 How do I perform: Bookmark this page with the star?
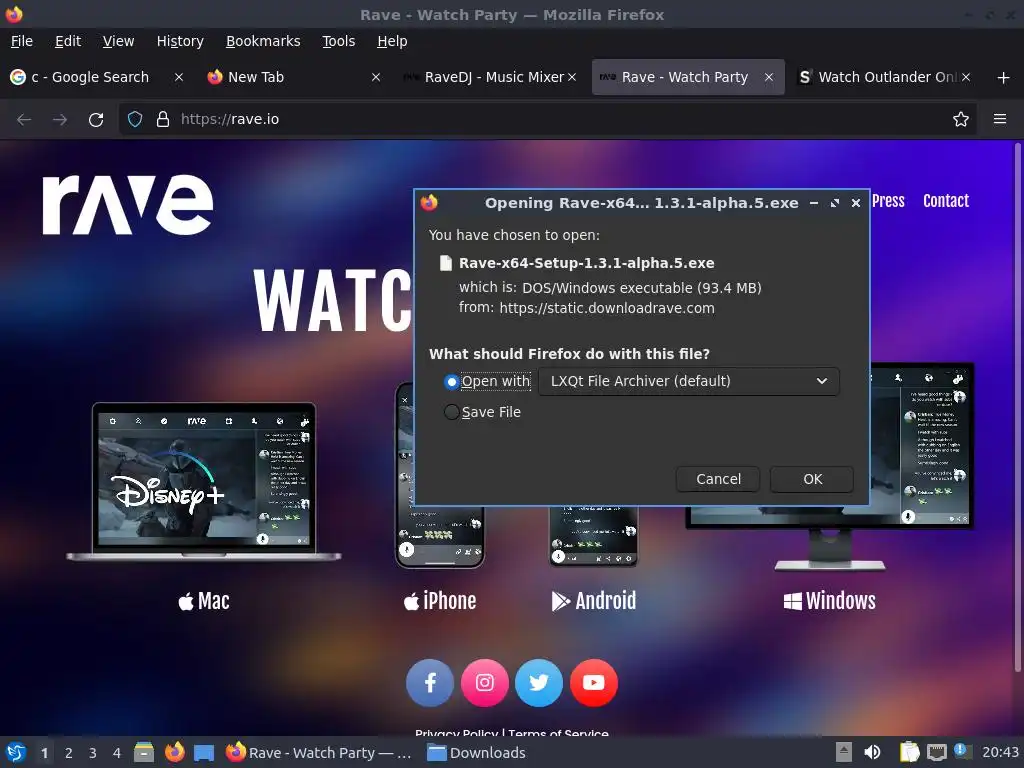click(961, 120)
